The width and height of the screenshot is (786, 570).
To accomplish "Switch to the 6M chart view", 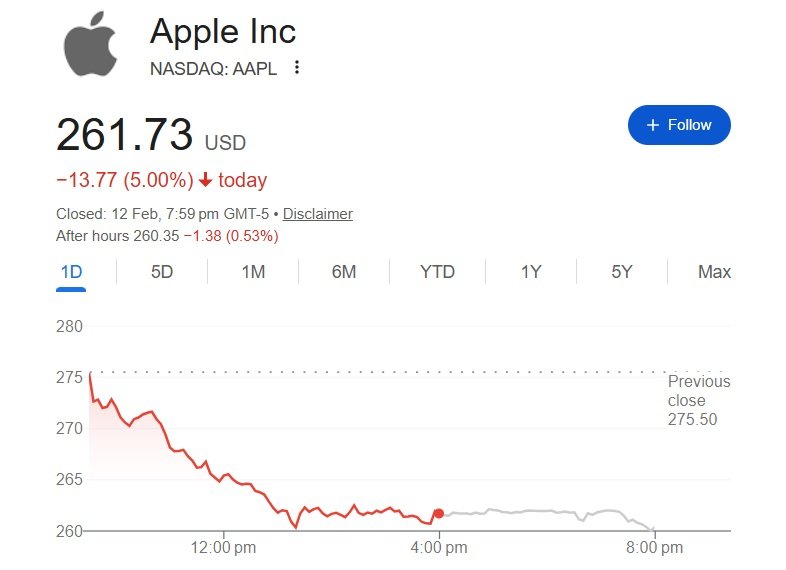I will click(x=344, y=272).
